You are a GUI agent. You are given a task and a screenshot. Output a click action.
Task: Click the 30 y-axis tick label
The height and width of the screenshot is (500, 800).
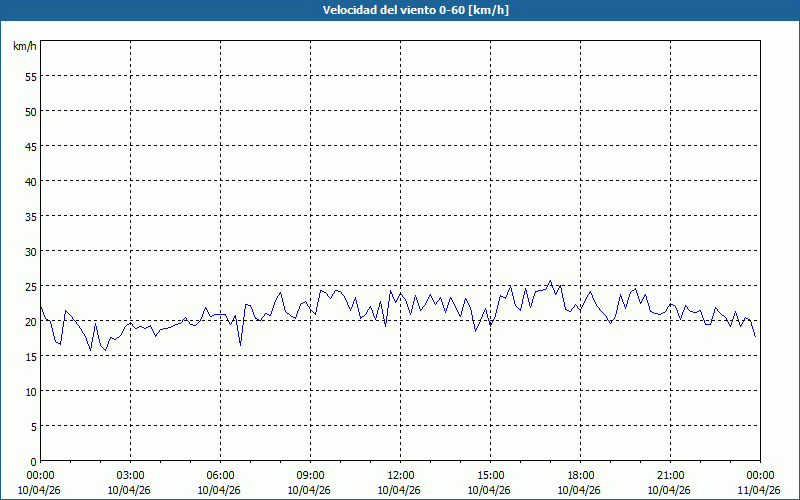coord(30,251)
